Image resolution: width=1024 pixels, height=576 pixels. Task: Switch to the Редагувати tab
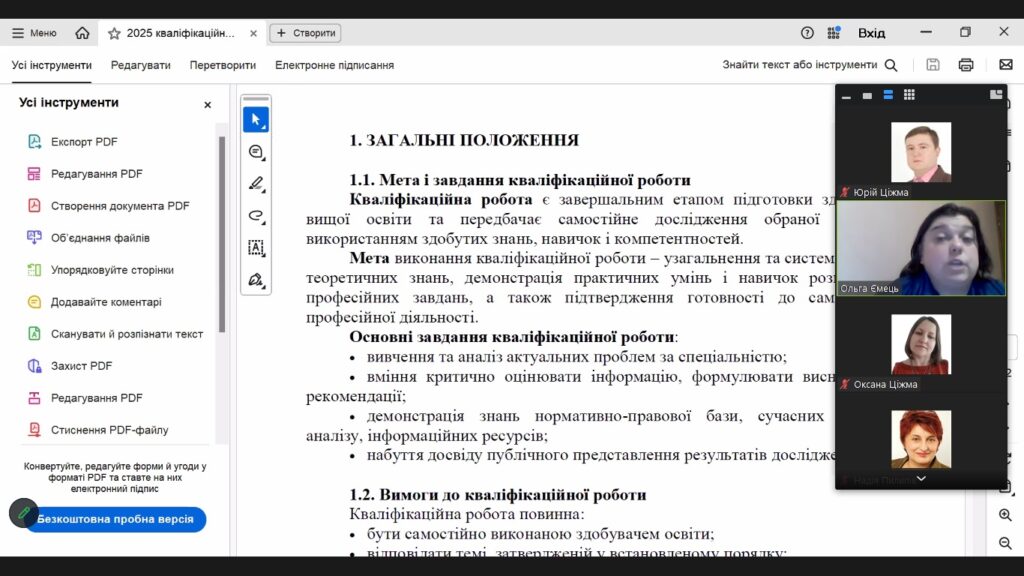pyautogui.click(x=140, y=65)
